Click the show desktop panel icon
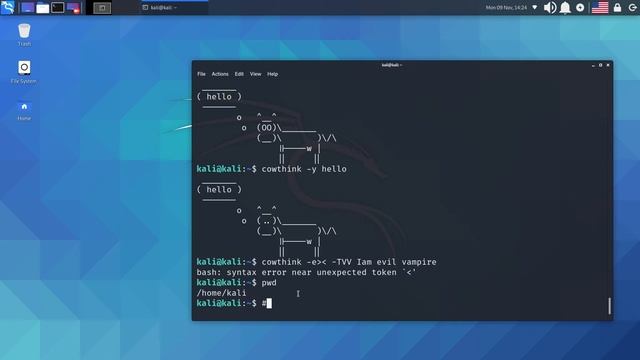640x360 pixels. pos(28,7)
